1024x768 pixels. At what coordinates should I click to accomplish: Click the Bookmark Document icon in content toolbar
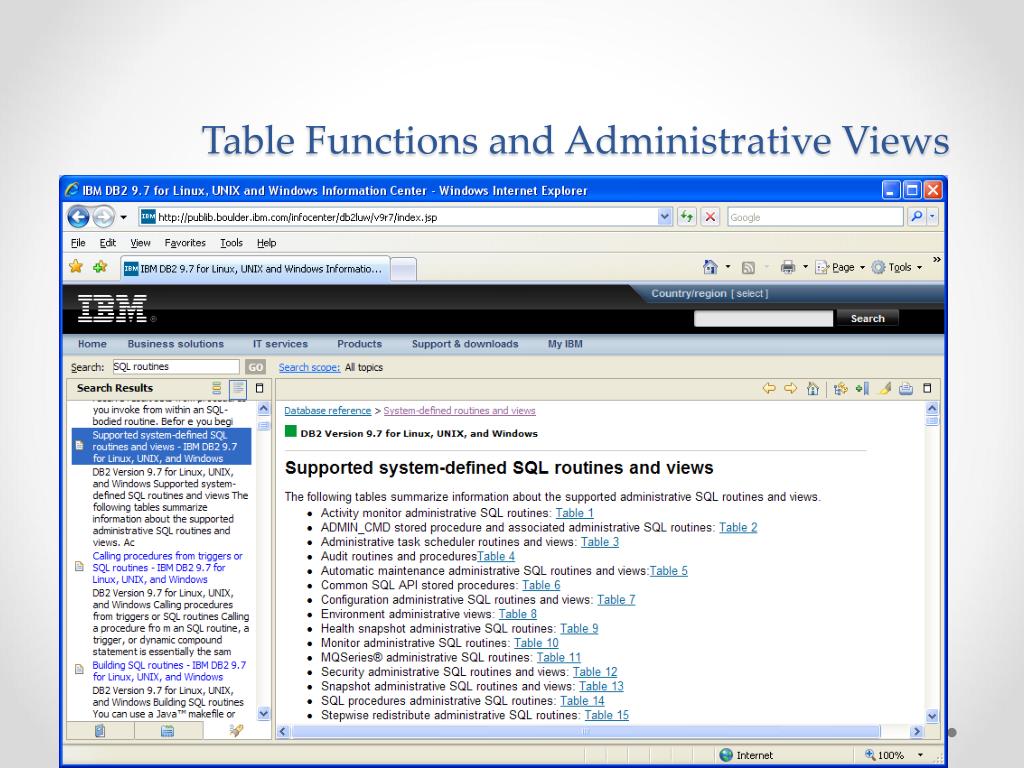[862, 389]
